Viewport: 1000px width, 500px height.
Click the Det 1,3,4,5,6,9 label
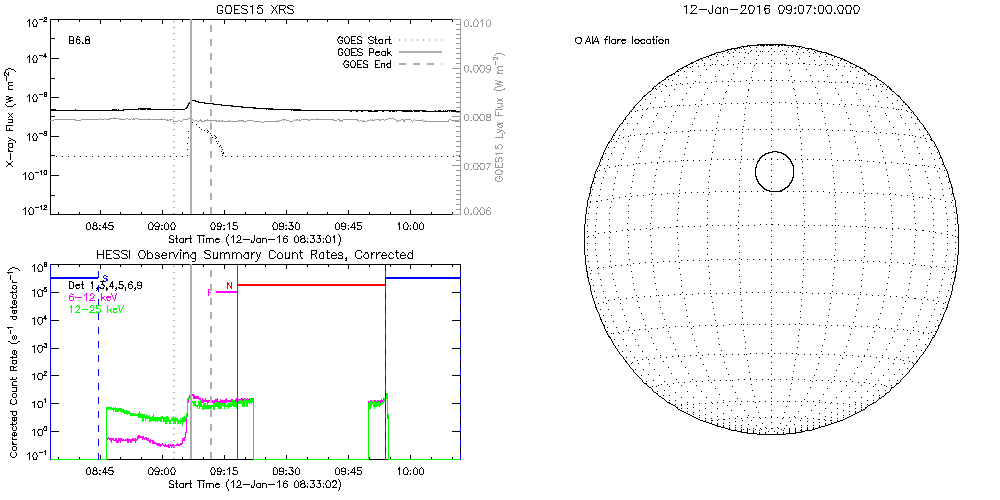[x=105, y=286]
